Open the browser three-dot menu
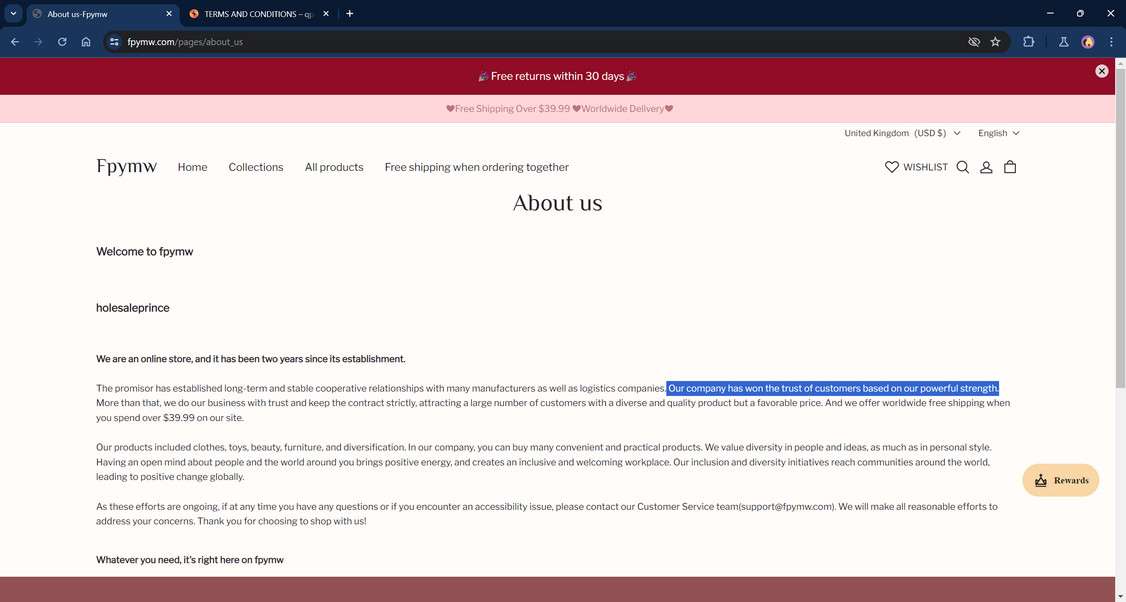 [x=1111, y=42]
